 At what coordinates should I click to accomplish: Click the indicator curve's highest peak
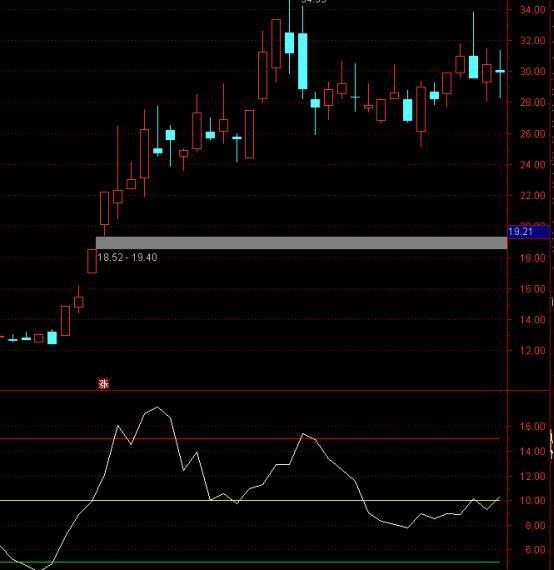click(x=157, y=408)
